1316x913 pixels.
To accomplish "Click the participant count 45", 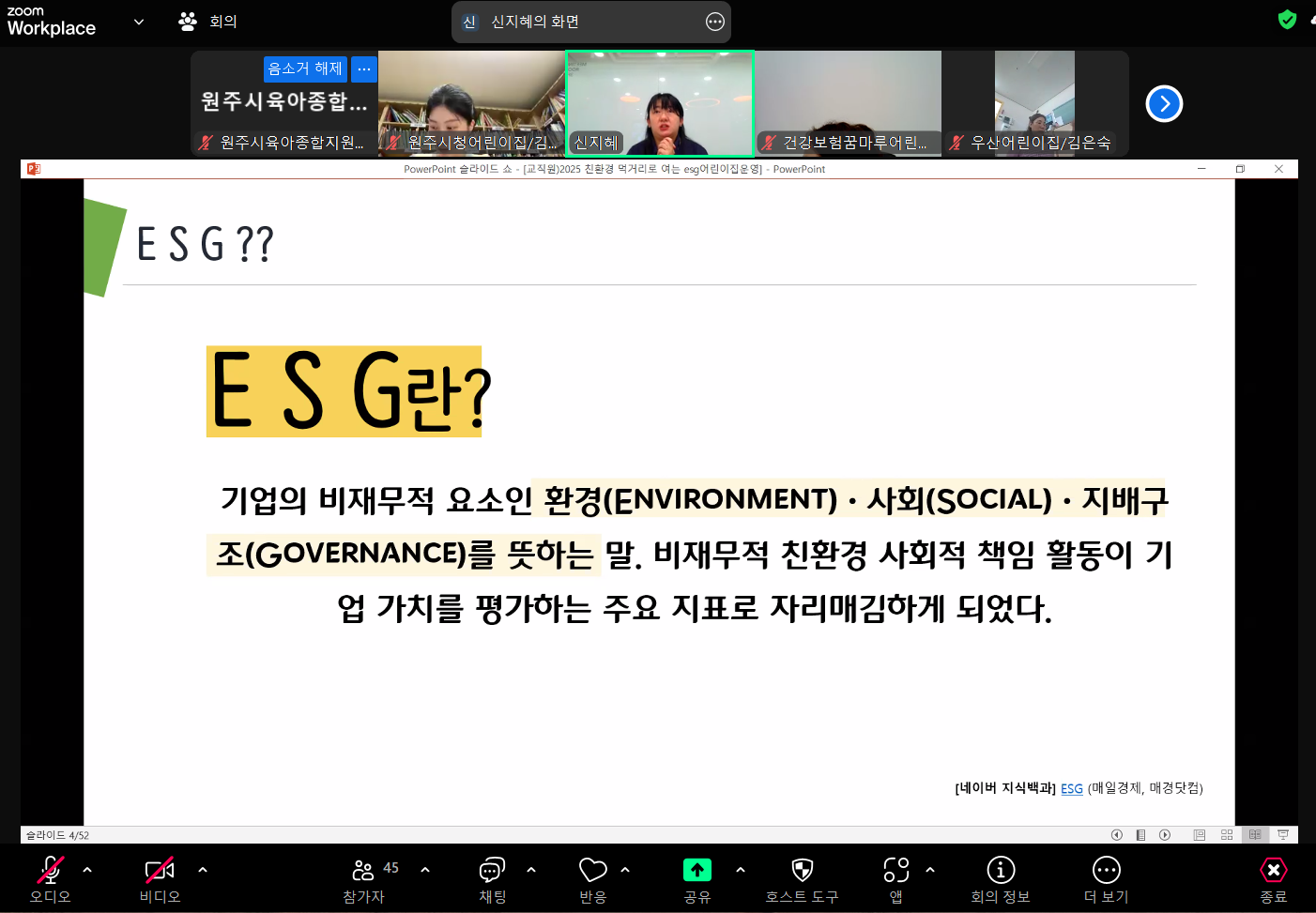I will pyautogui.click(x=391, y=868).
